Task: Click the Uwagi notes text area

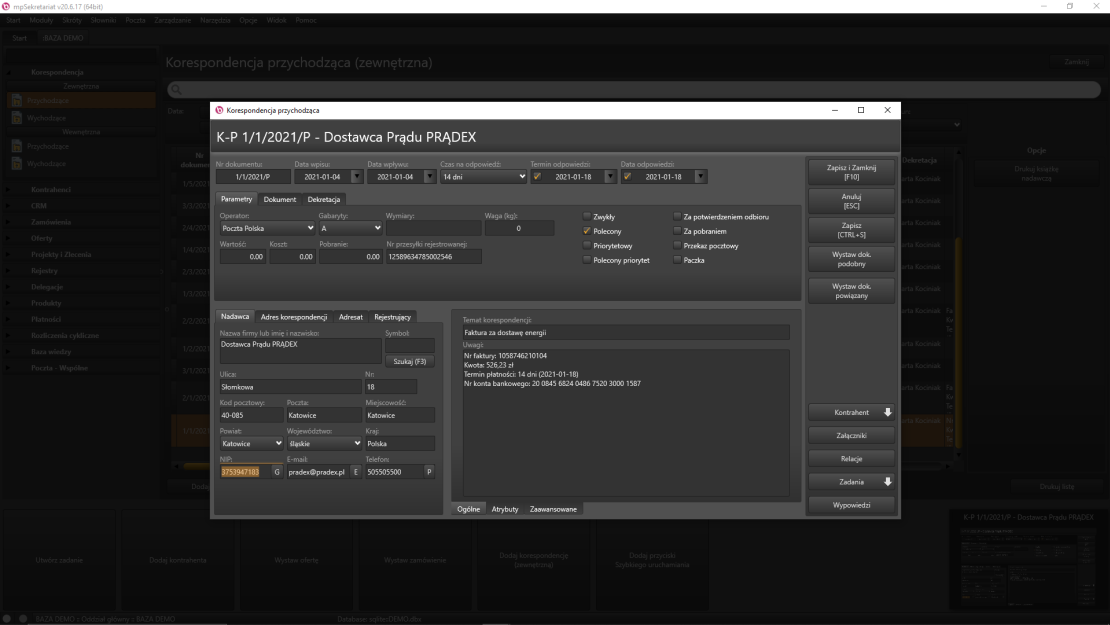Action: (x=626, y=423)
